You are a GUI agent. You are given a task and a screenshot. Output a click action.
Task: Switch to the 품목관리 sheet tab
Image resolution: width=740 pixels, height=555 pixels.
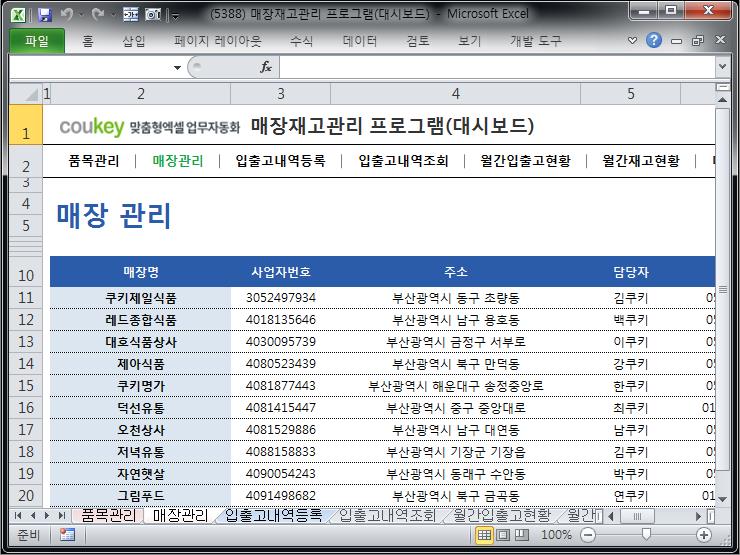tap(108, 515)
